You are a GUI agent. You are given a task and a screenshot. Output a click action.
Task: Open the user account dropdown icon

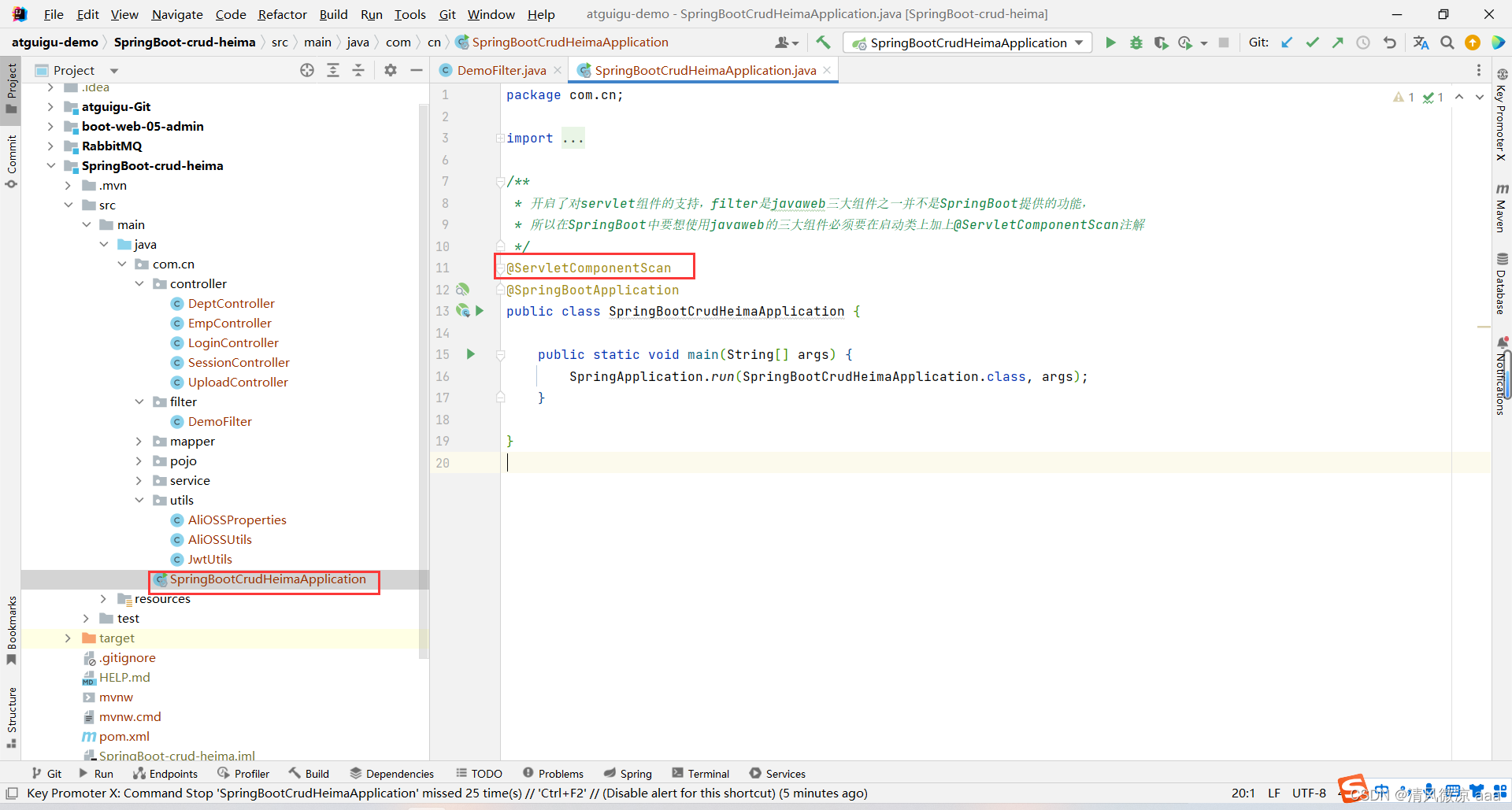[x=787, y=43]
